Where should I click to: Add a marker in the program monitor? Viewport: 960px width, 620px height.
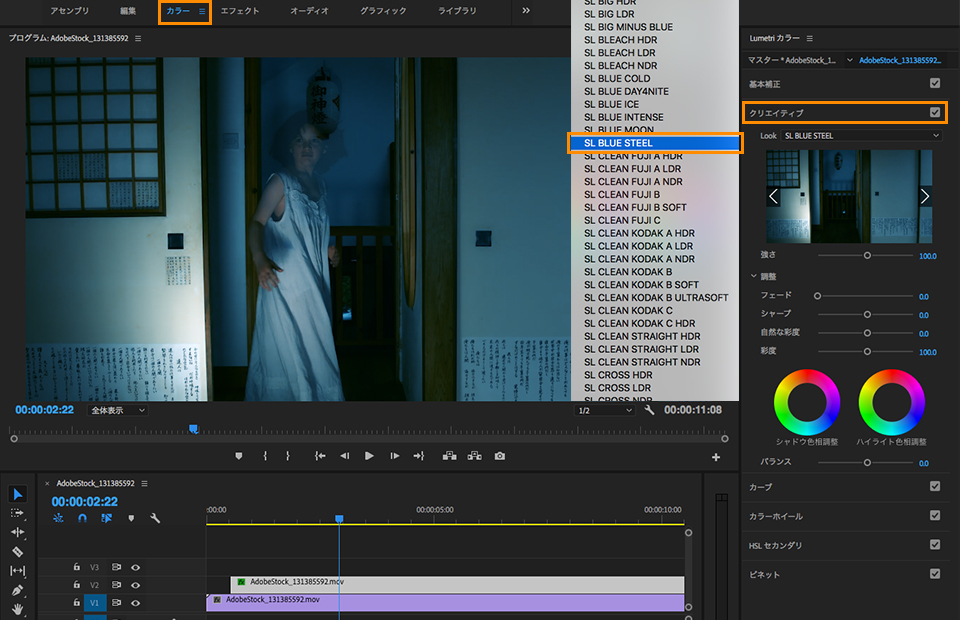(x=239, y=456)
